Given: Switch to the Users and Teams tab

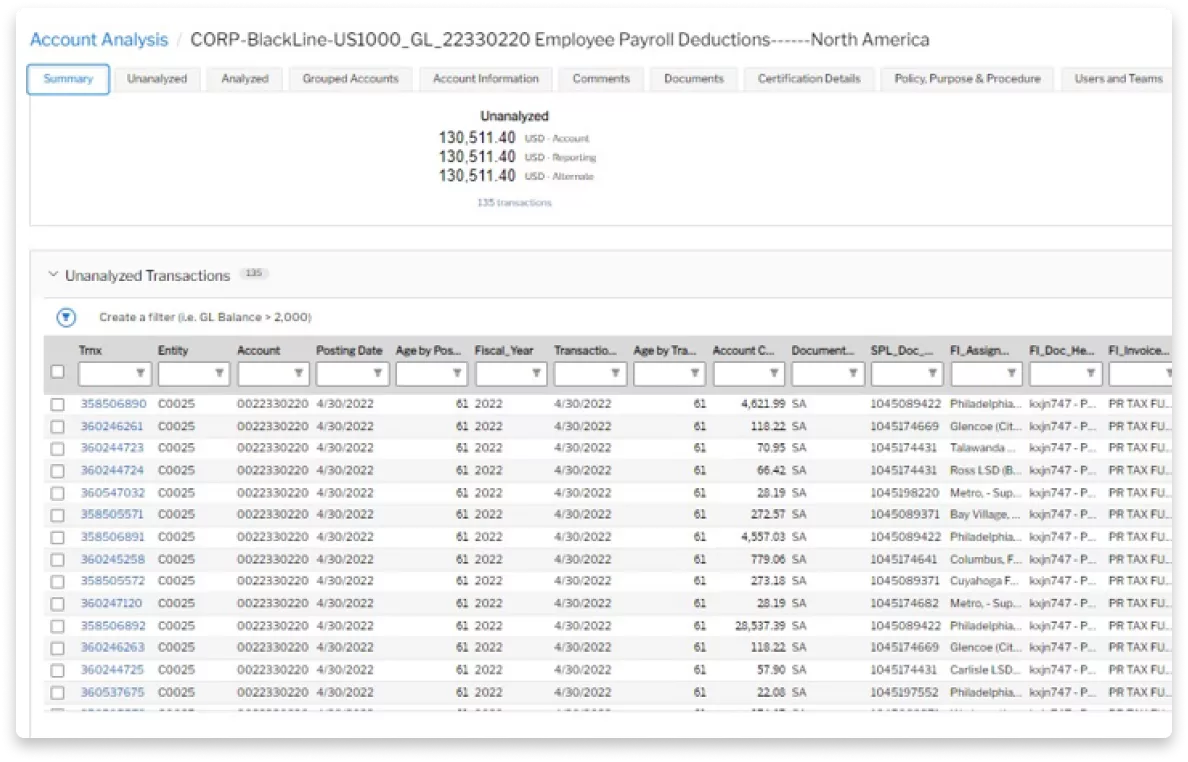Looking at the screenshot, I should pos(1118,79).
